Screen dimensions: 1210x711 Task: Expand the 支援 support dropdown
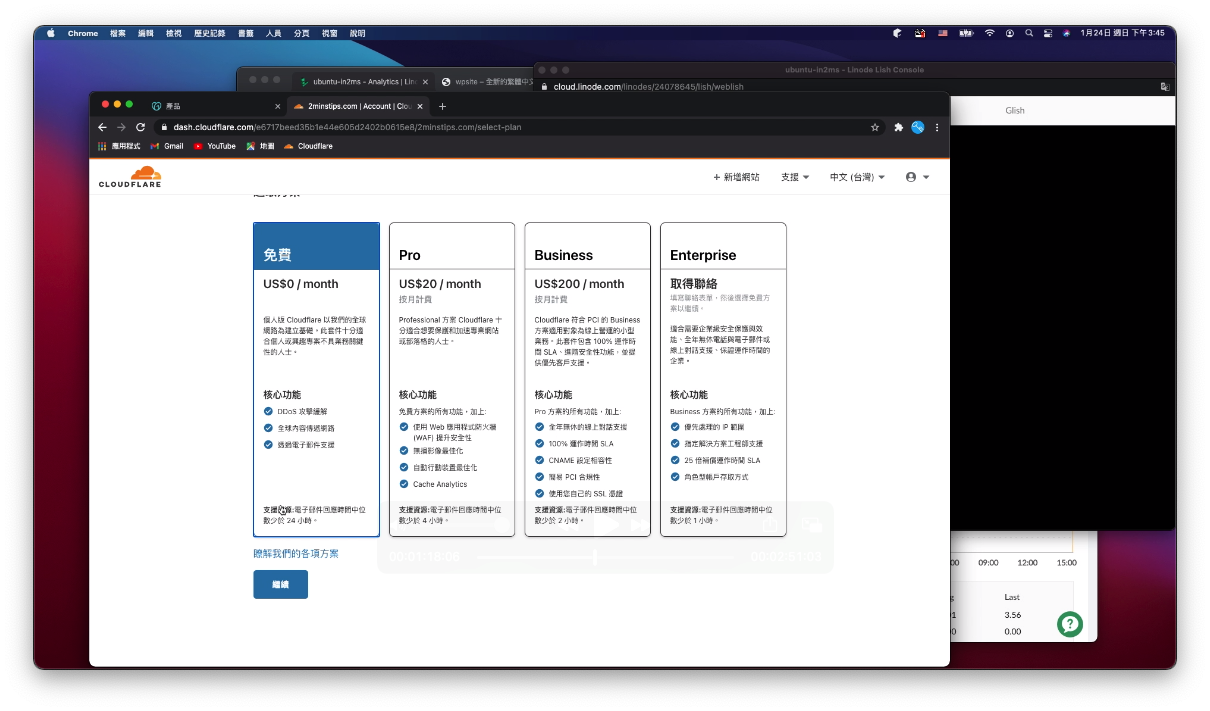point(795,177)
